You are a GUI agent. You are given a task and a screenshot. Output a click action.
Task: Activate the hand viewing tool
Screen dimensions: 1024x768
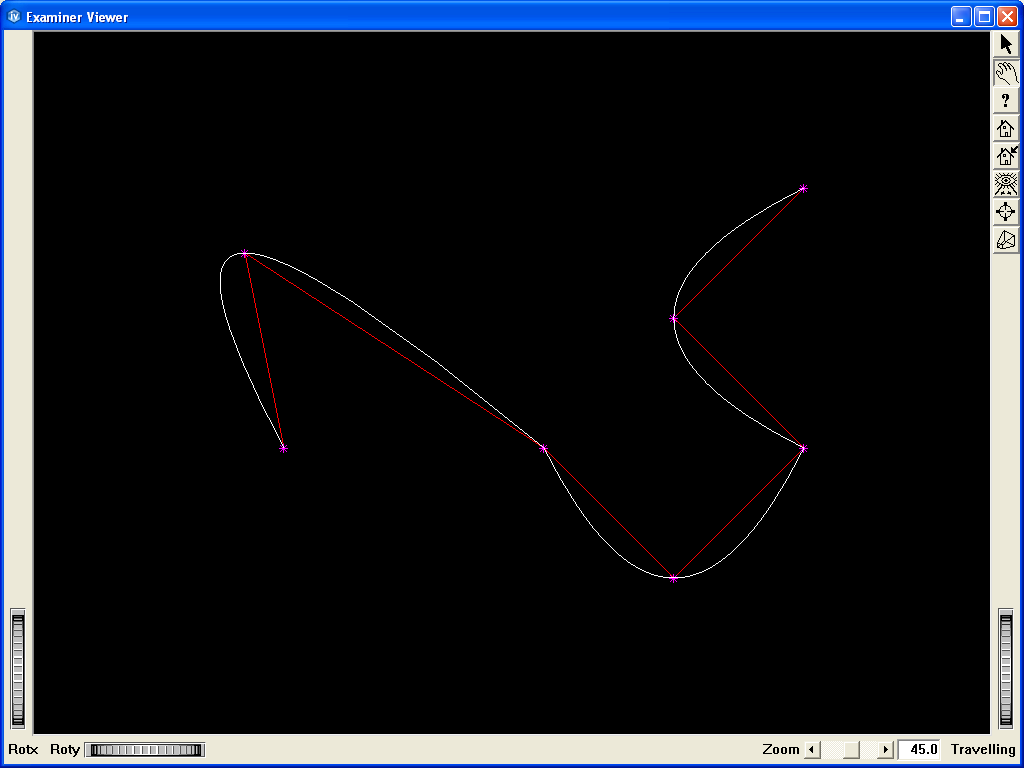coord(1005,71)
